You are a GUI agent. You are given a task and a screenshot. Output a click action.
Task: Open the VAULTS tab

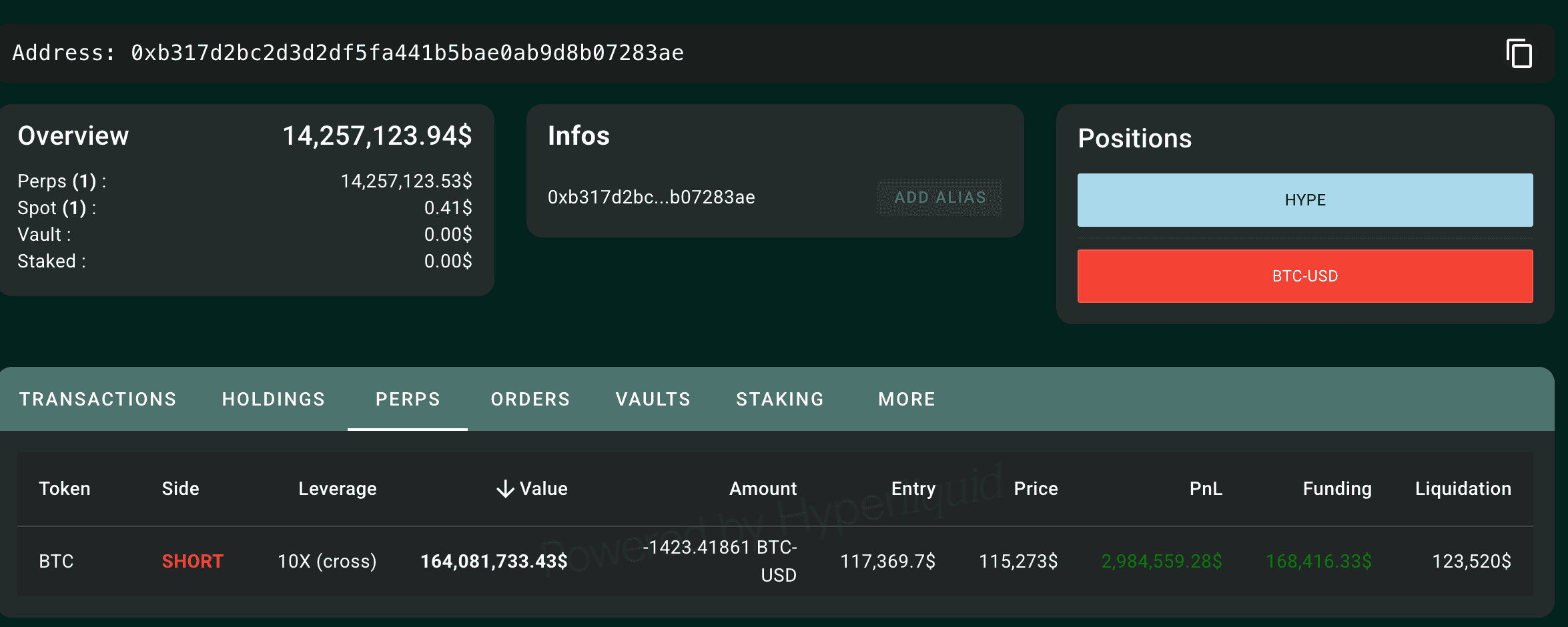653,399
